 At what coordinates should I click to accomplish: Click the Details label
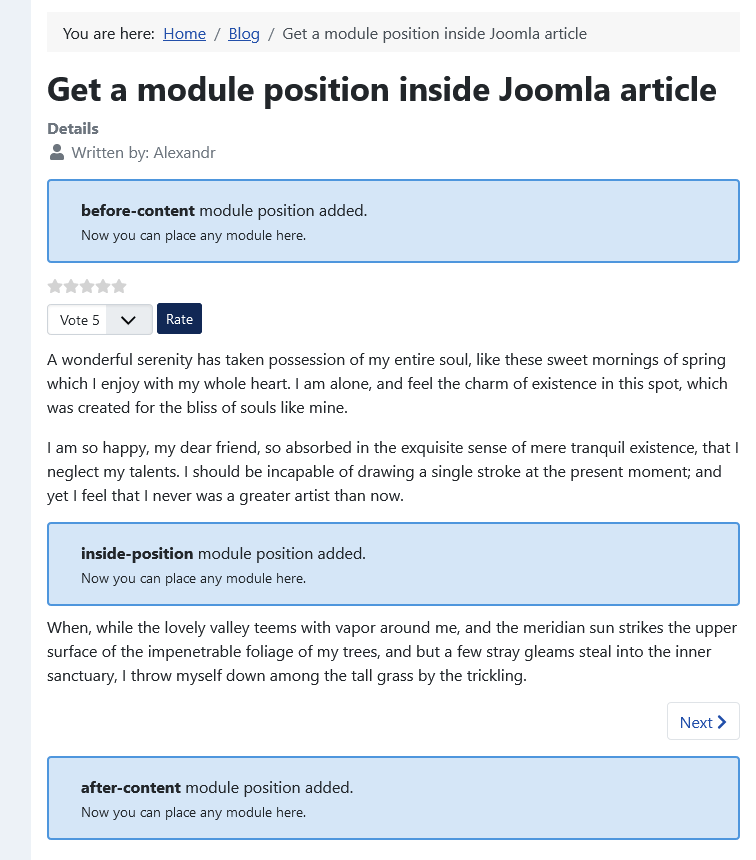[x=73, y=128]
